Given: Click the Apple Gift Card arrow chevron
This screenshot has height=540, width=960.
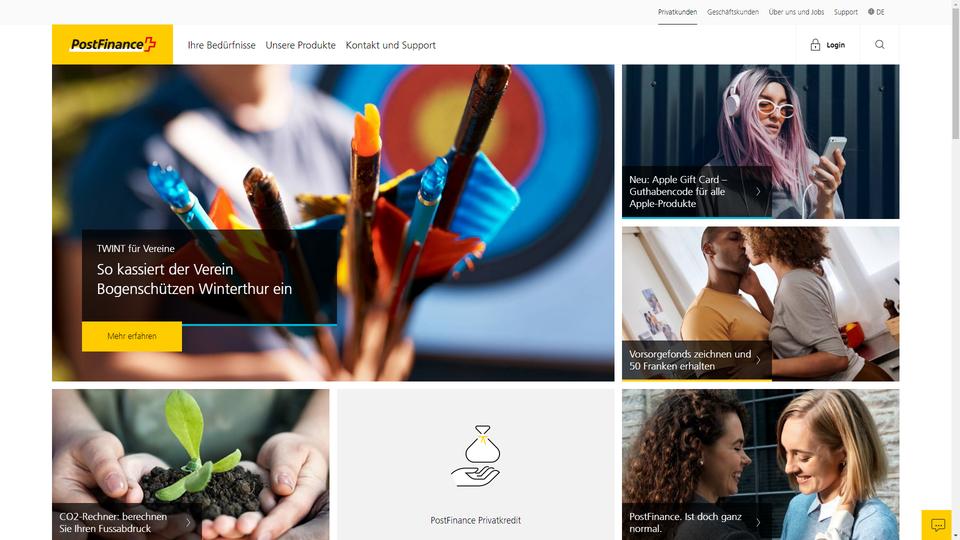Looking at the screenshot, I should pos(758,192).
